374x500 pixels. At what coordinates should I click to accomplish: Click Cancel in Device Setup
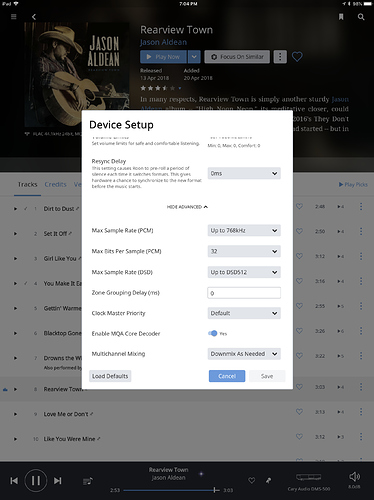227,376
